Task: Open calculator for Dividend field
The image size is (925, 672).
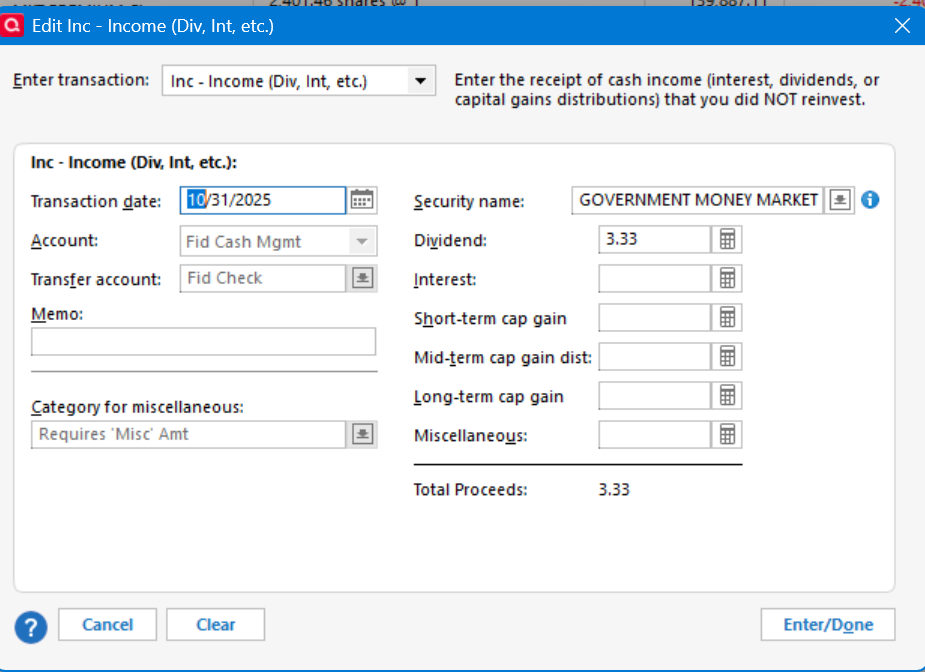Action: point(727,240)
